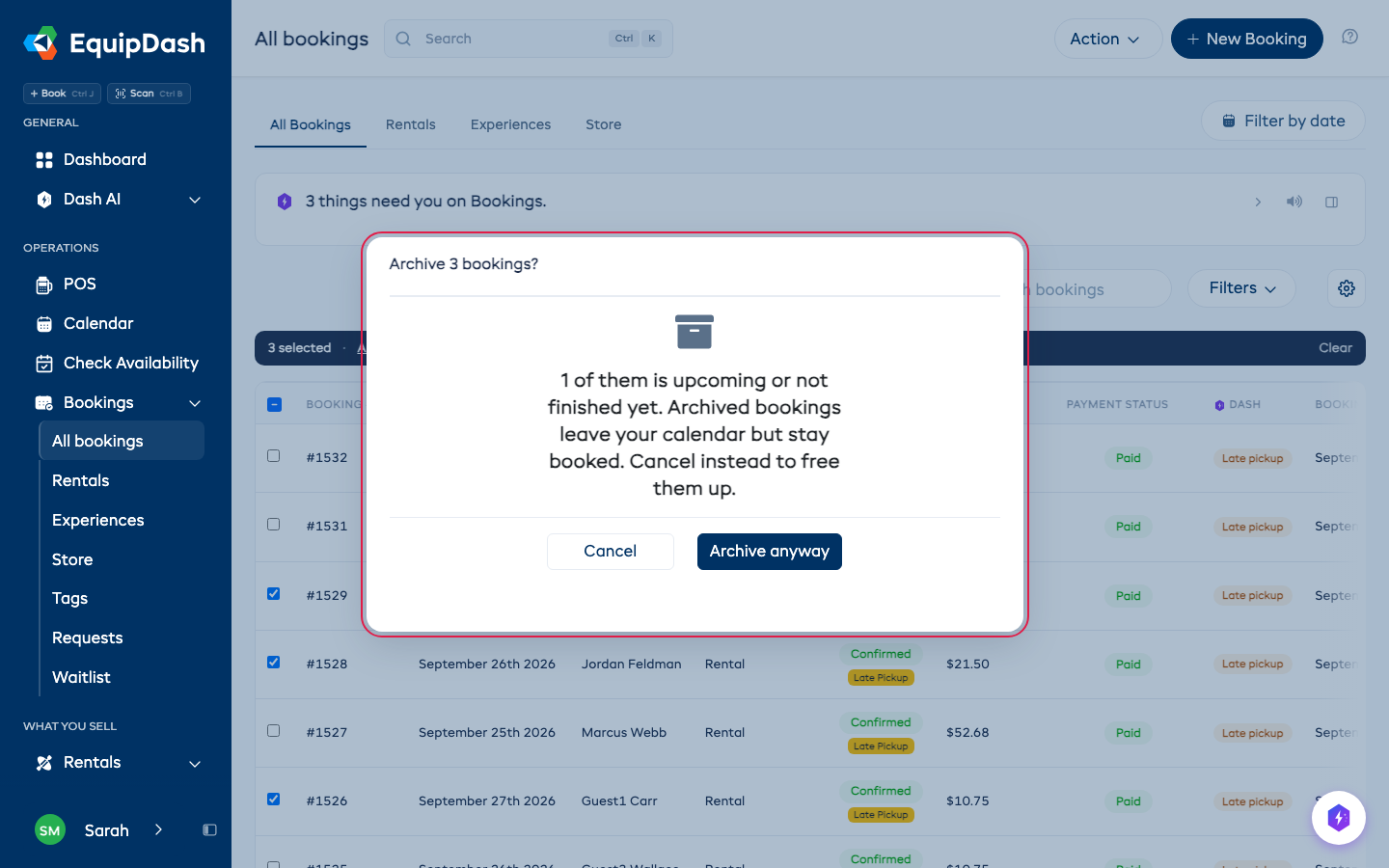Click the New Booking button
1389x868 pixels.
click(1246, 39)
